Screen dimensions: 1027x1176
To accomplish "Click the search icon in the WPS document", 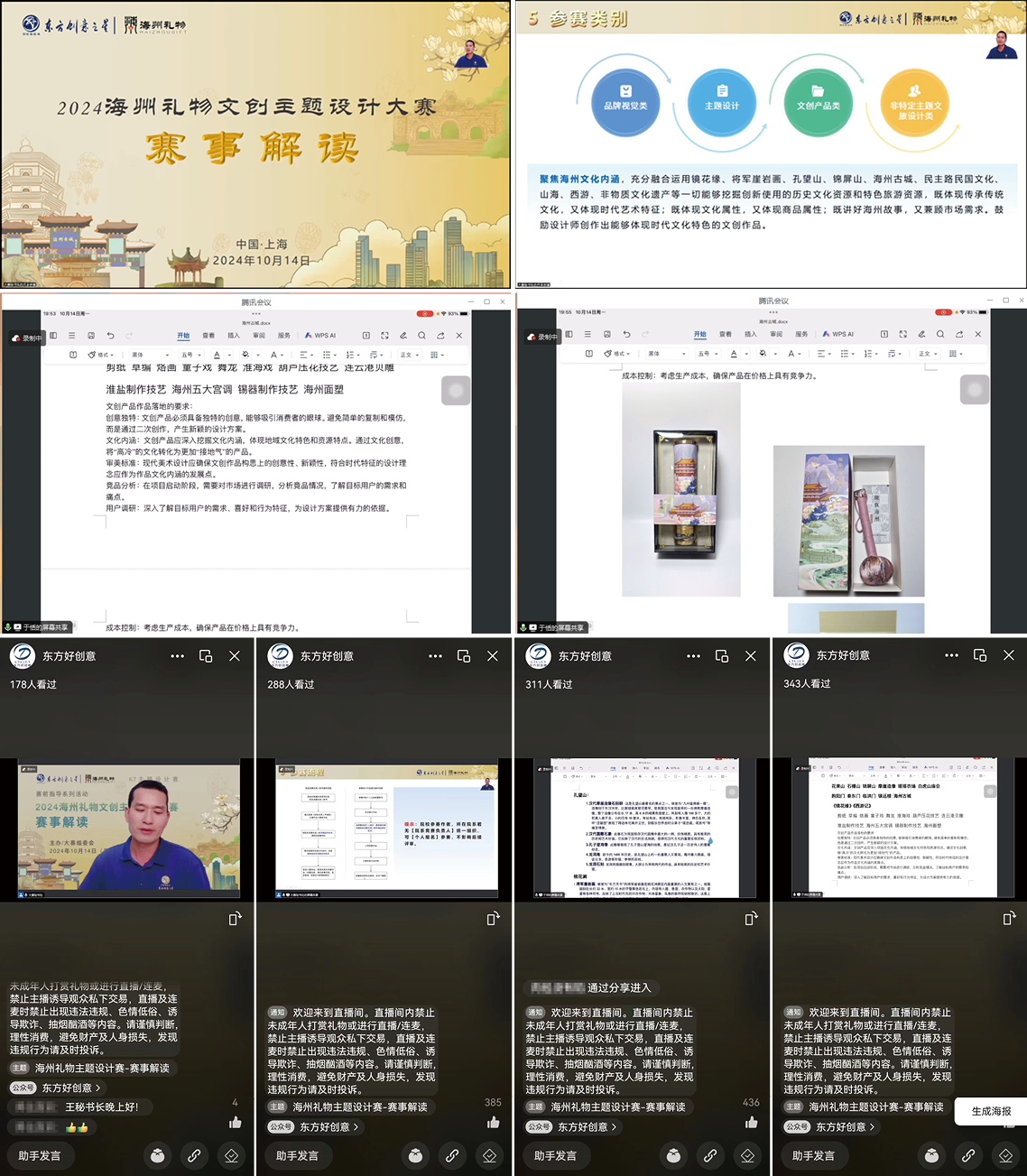I will [x=421, y=335].
